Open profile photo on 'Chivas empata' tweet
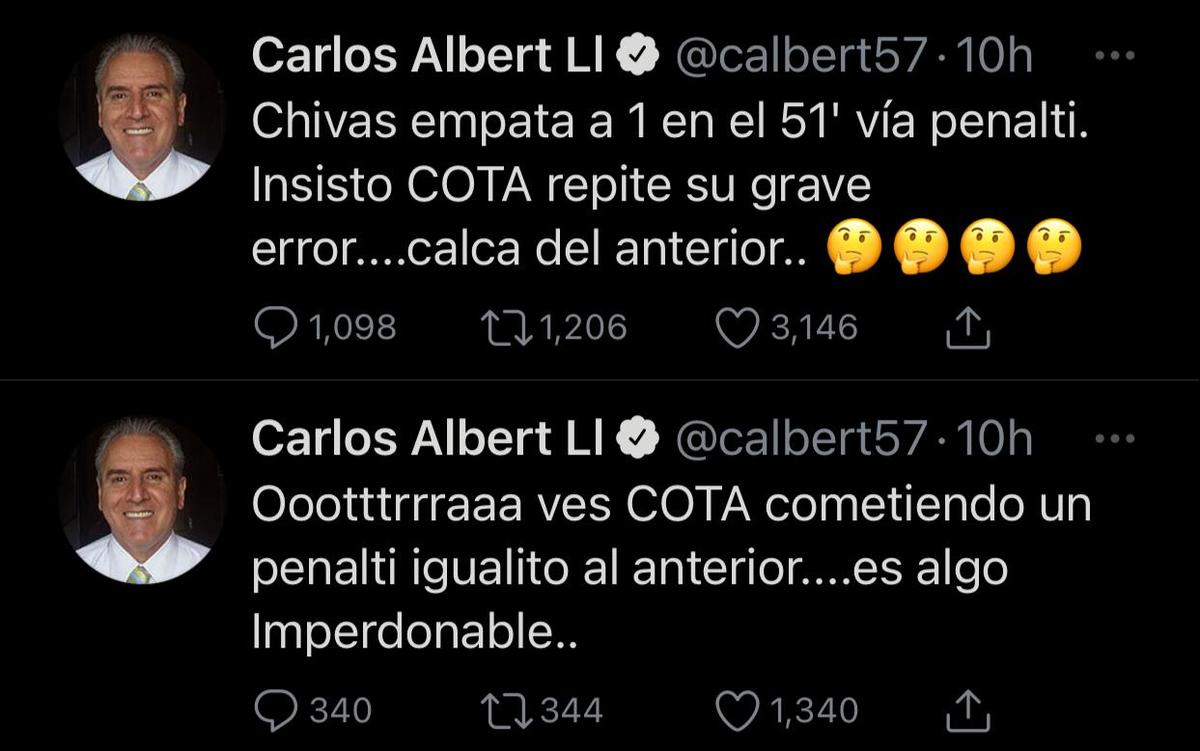This screenshot has width=1200, height=751. point(141,117)
